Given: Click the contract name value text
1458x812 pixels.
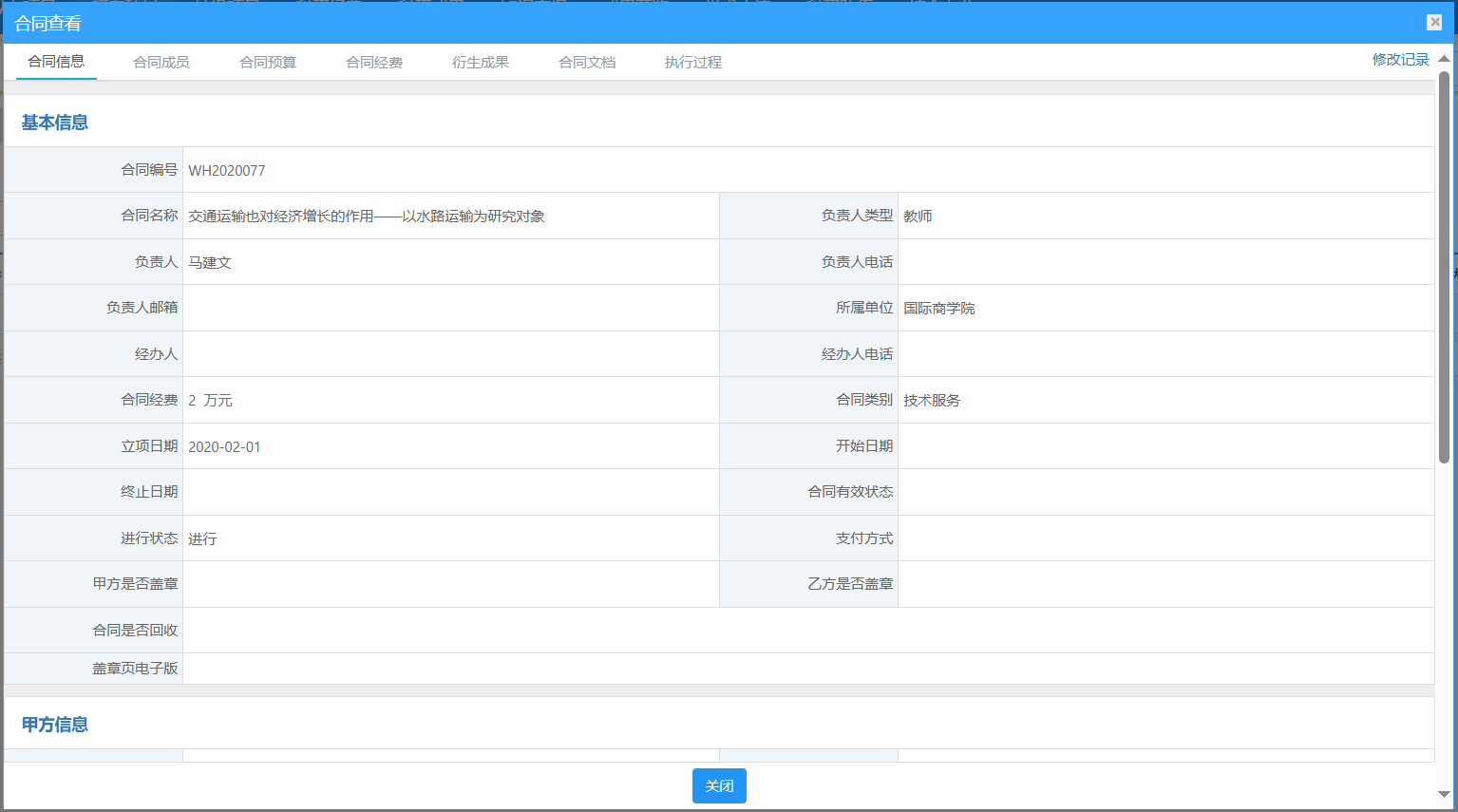Looking at the screenshot, I should (367, 217).
